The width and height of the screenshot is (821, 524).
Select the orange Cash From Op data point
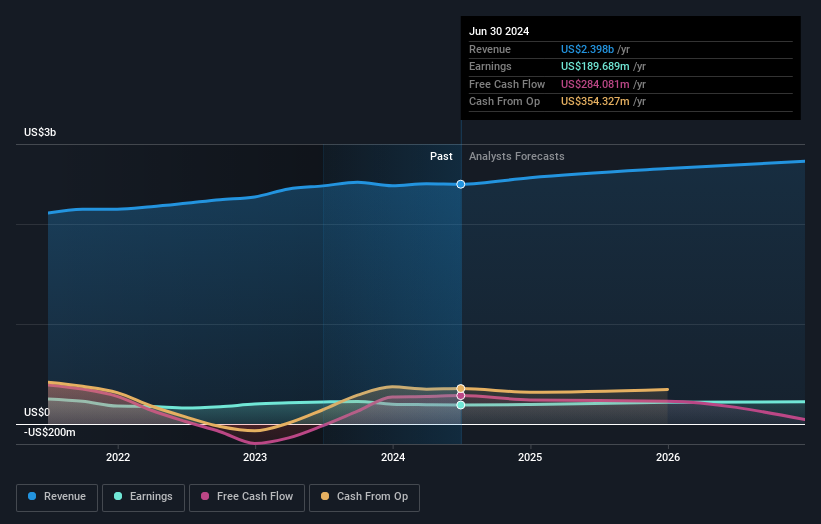point(461,388)
